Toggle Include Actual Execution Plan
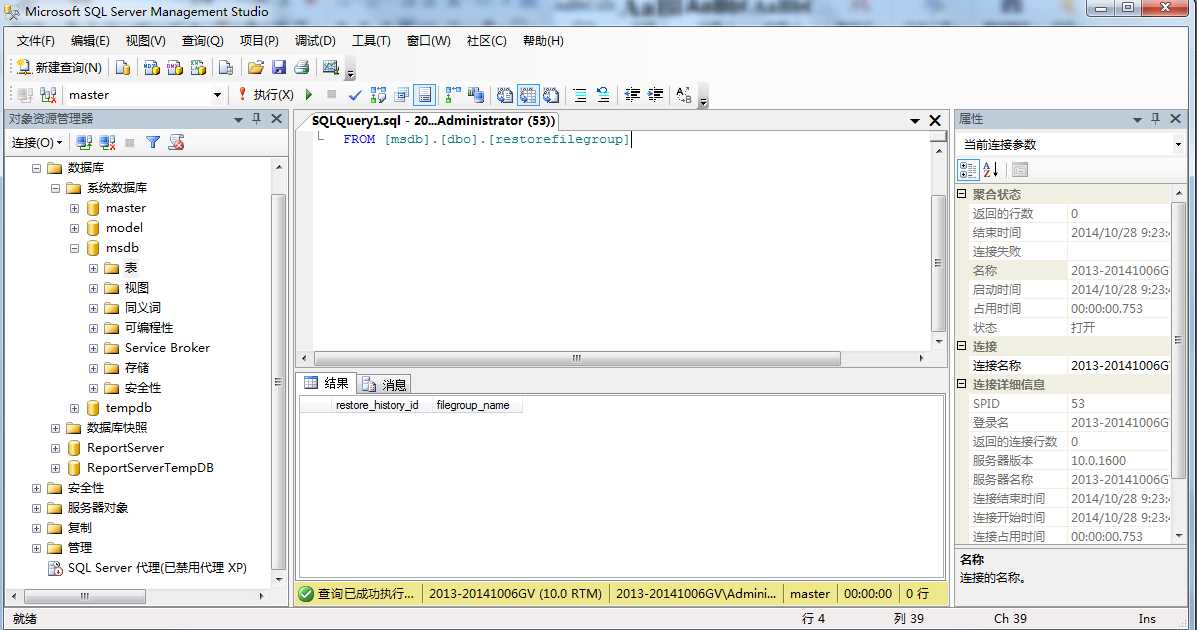 tap(453, 95)
